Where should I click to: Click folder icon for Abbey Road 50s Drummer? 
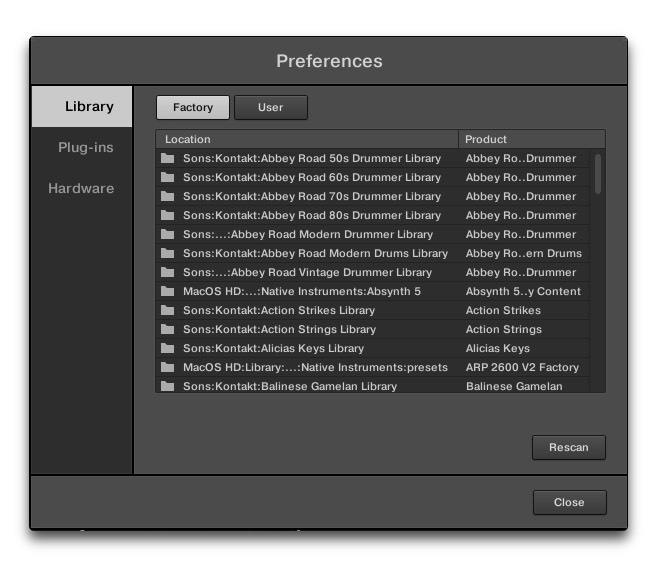[168, 158]
